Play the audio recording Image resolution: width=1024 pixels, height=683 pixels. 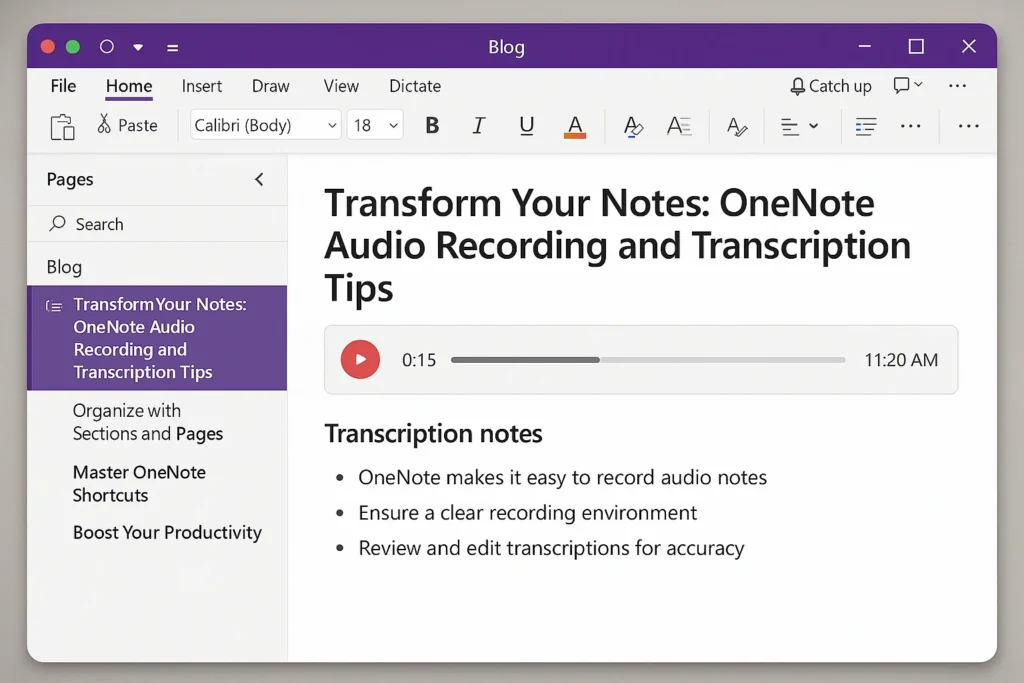[x=360, y=359]
